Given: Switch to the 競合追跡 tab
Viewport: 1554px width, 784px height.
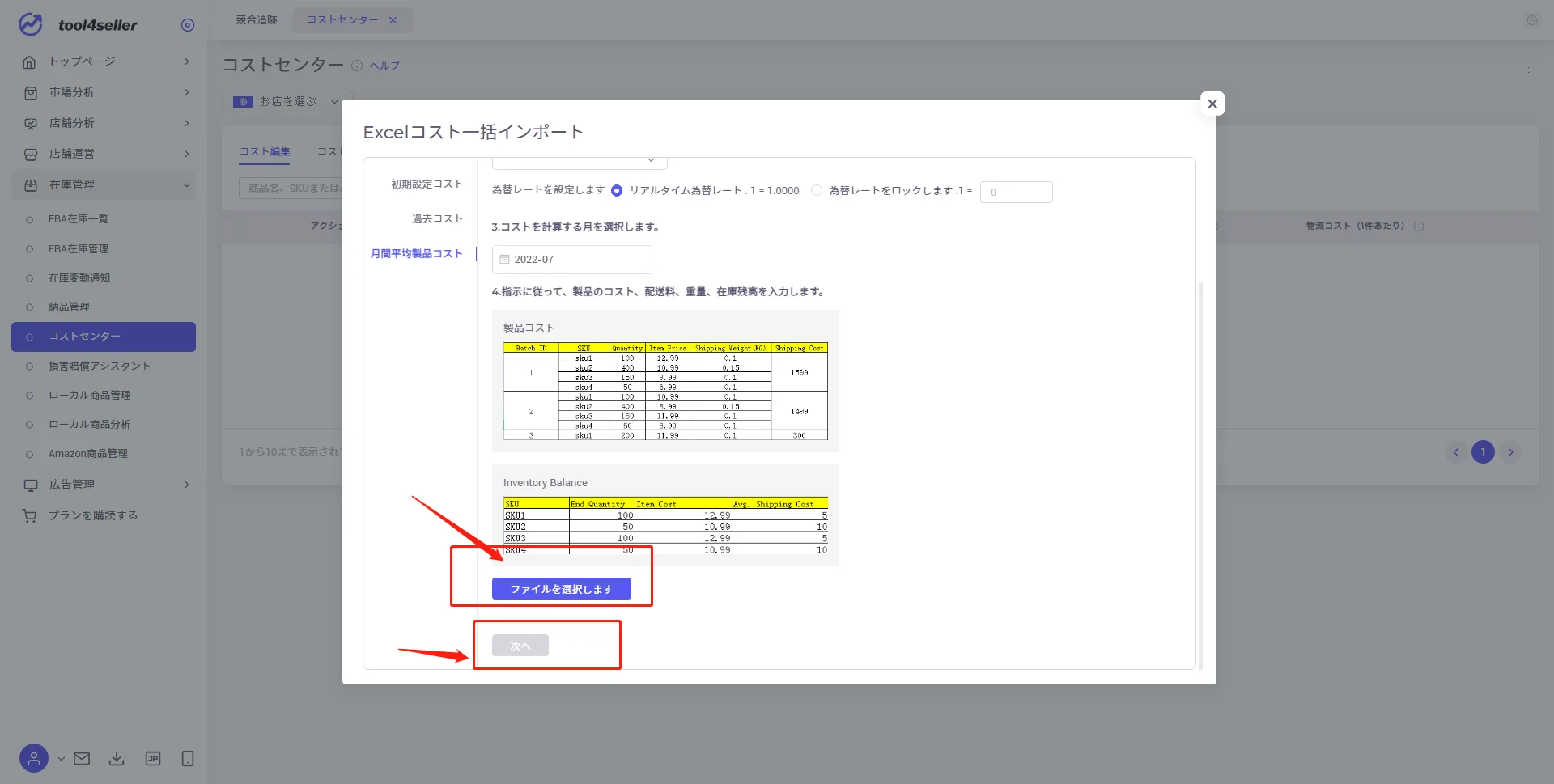Looking at the screenshot, I should click(257, 20).
